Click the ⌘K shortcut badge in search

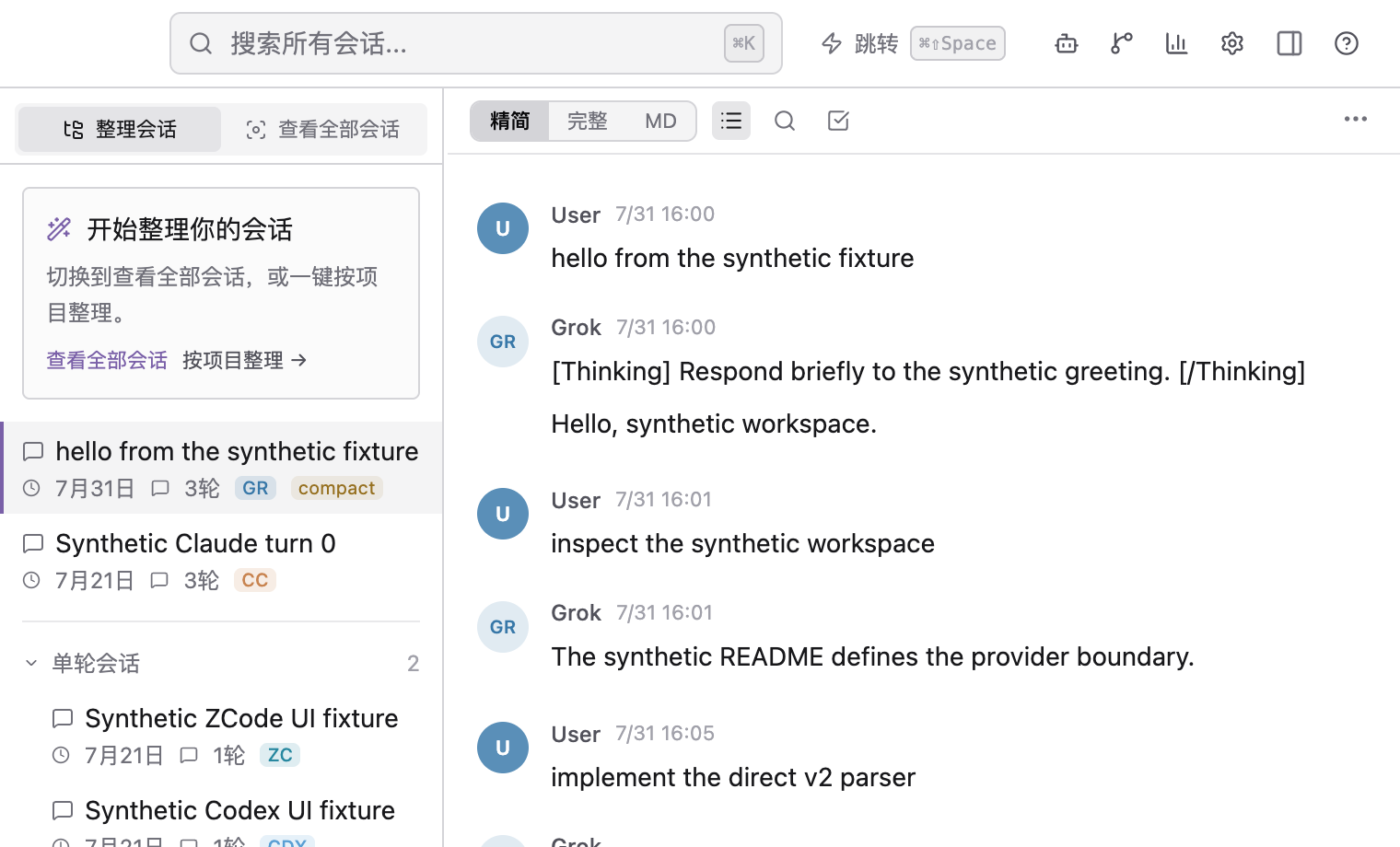click(x=743, y=43)
